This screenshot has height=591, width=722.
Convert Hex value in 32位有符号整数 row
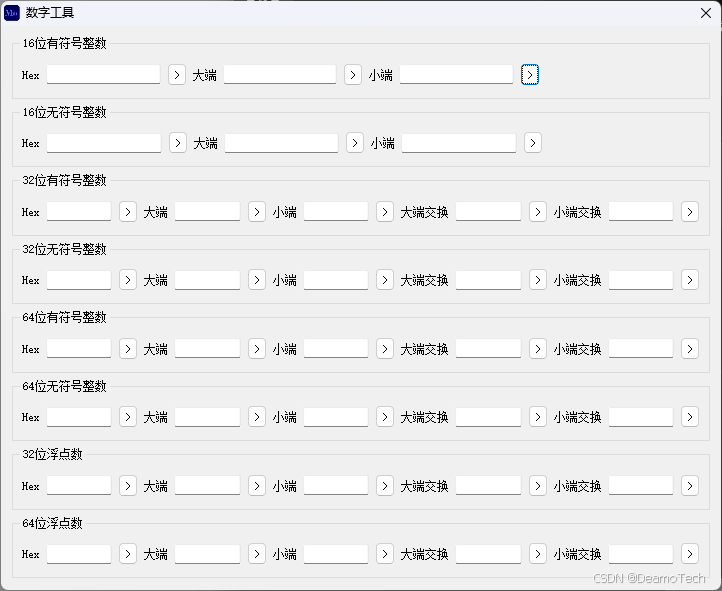(128, 212)
